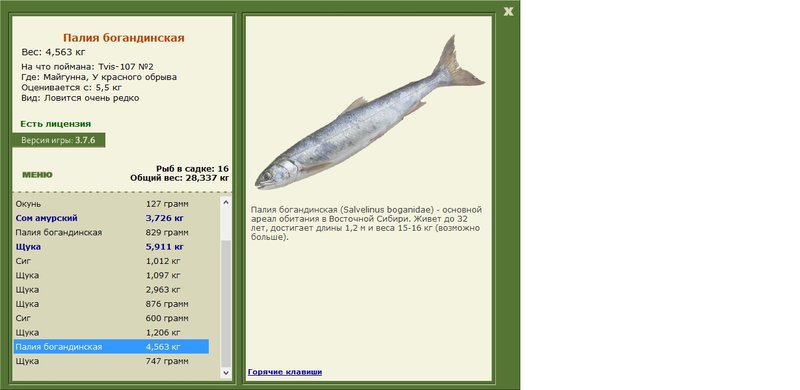Click the Рыб в садке: 16 text
This screenshot has height=390, width=800.
[x=192, y=168]
